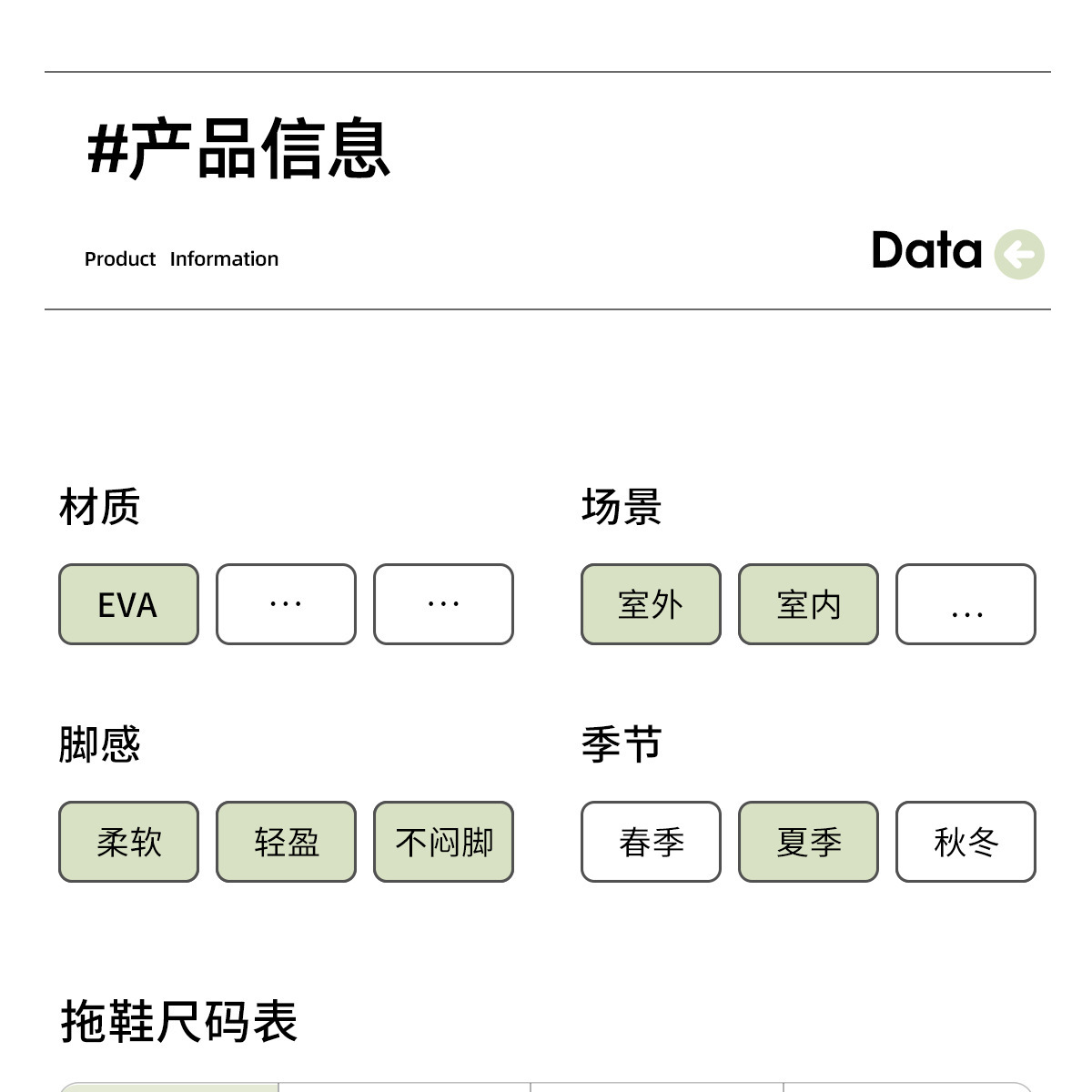Select the 室内 scene tag
Screen dimensions: 1092x1092
click(x=808, y=604)
